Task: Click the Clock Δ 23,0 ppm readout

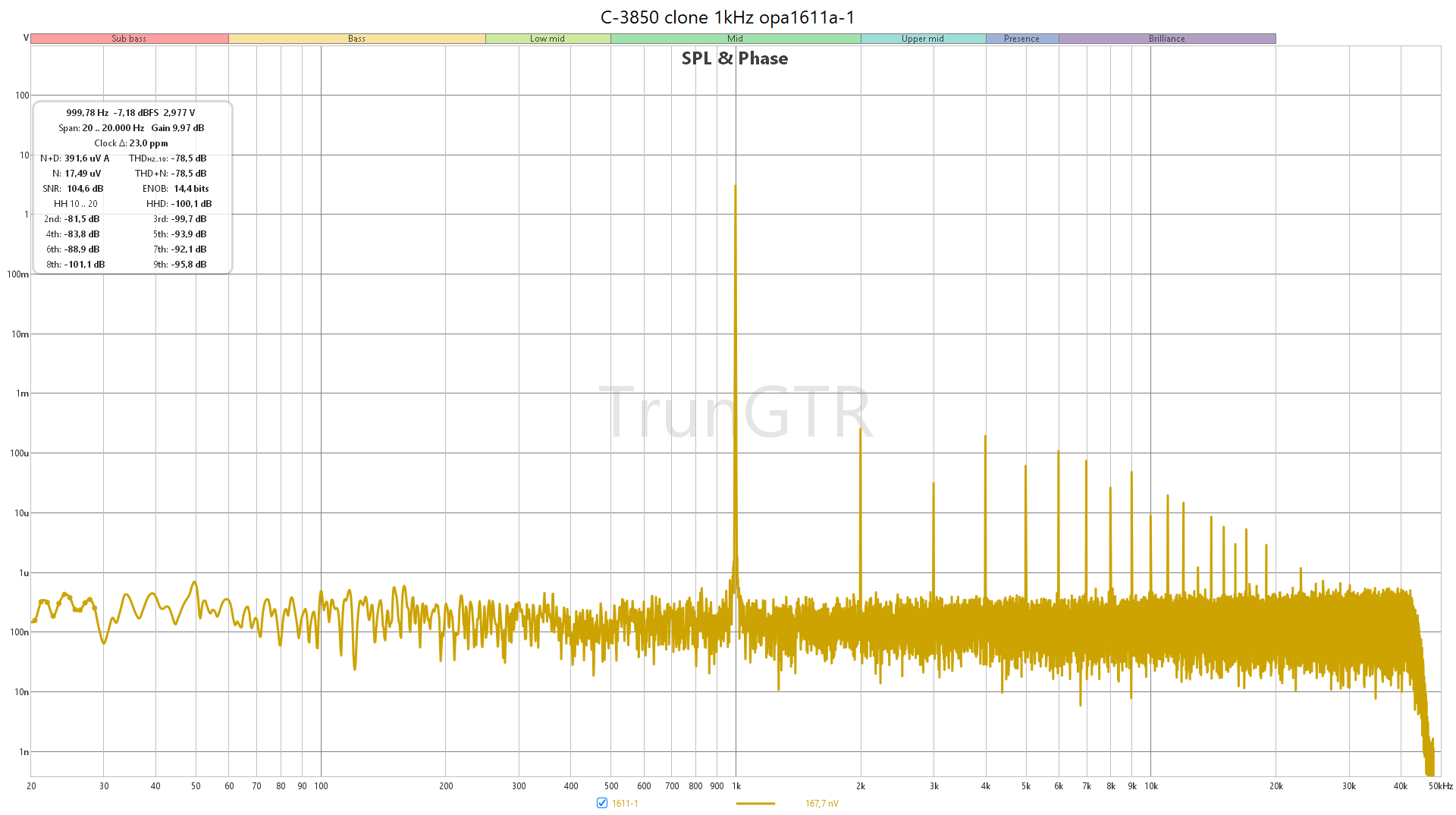Action: click(x=131, y=143)
